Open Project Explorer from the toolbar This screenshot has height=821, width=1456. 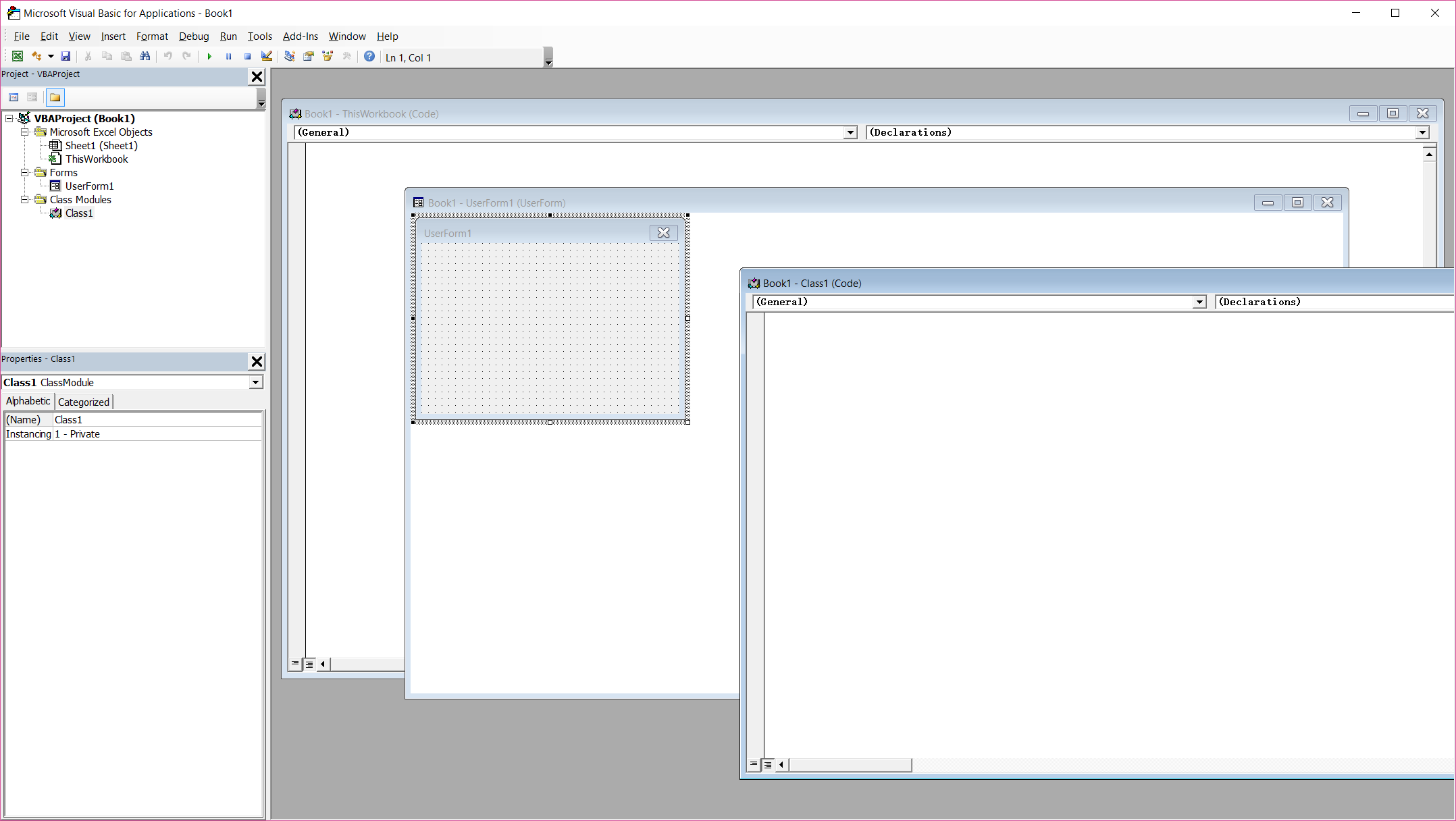click(x=289, y=57)
